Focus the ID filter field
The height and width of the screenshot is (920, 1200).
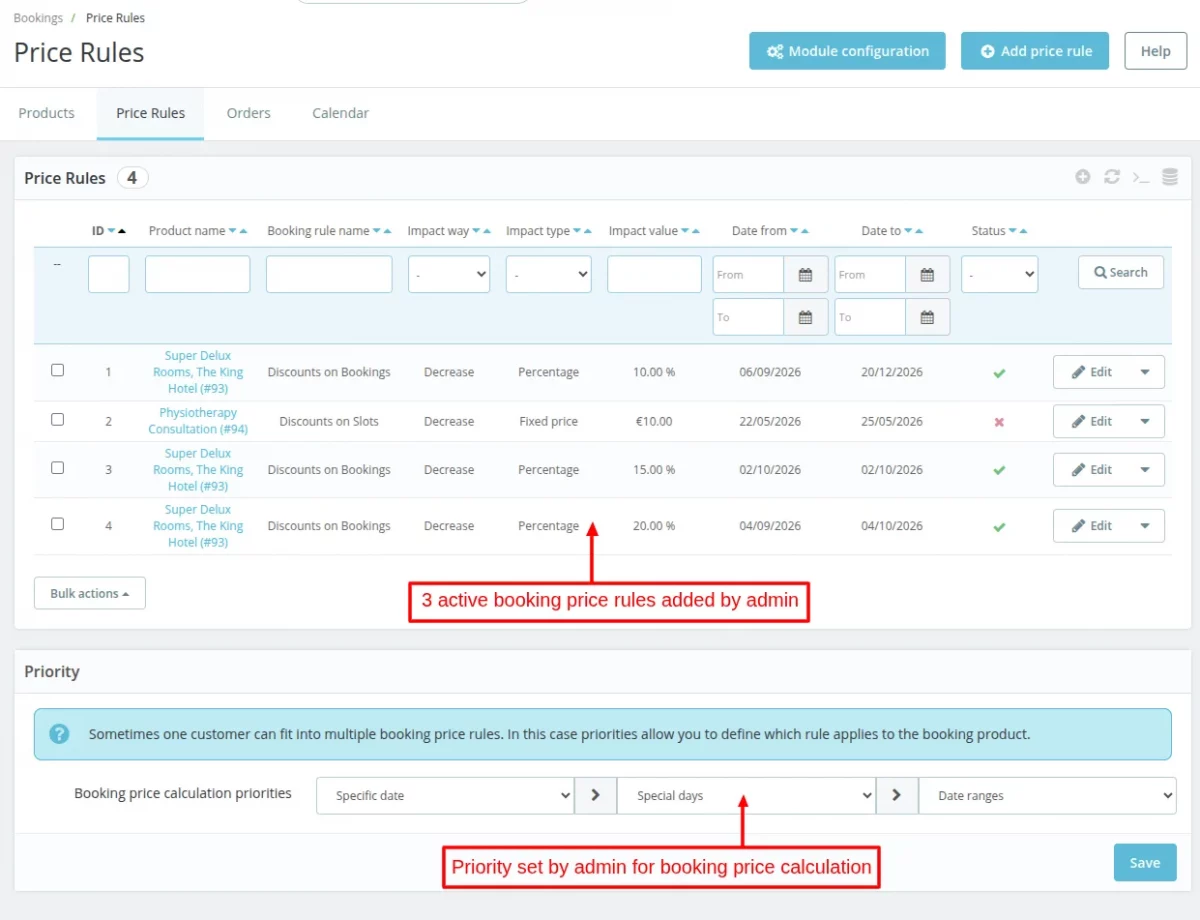[x=109, y=274]
